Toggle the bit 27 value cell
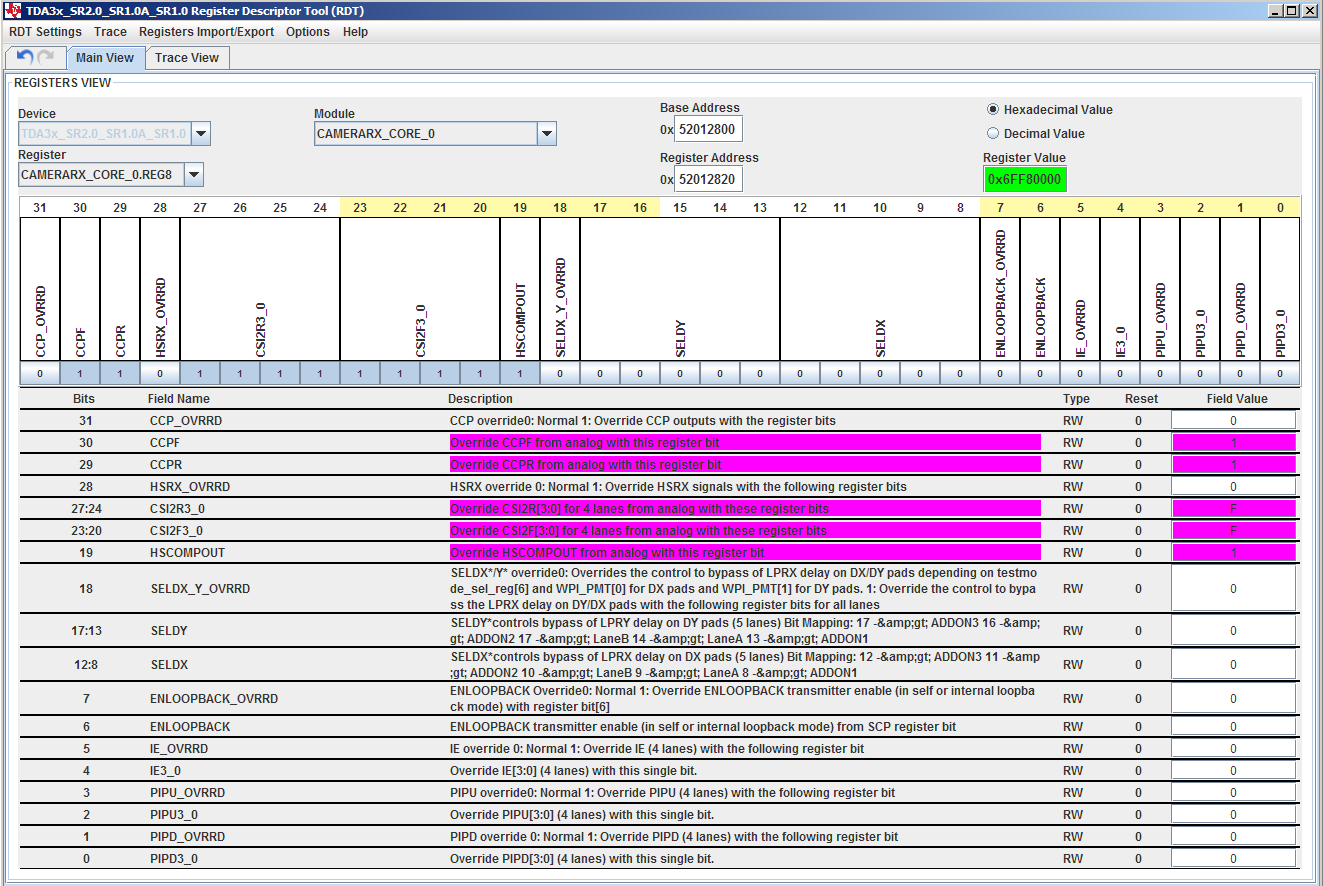1323x886 pixels. coord(200,374)
